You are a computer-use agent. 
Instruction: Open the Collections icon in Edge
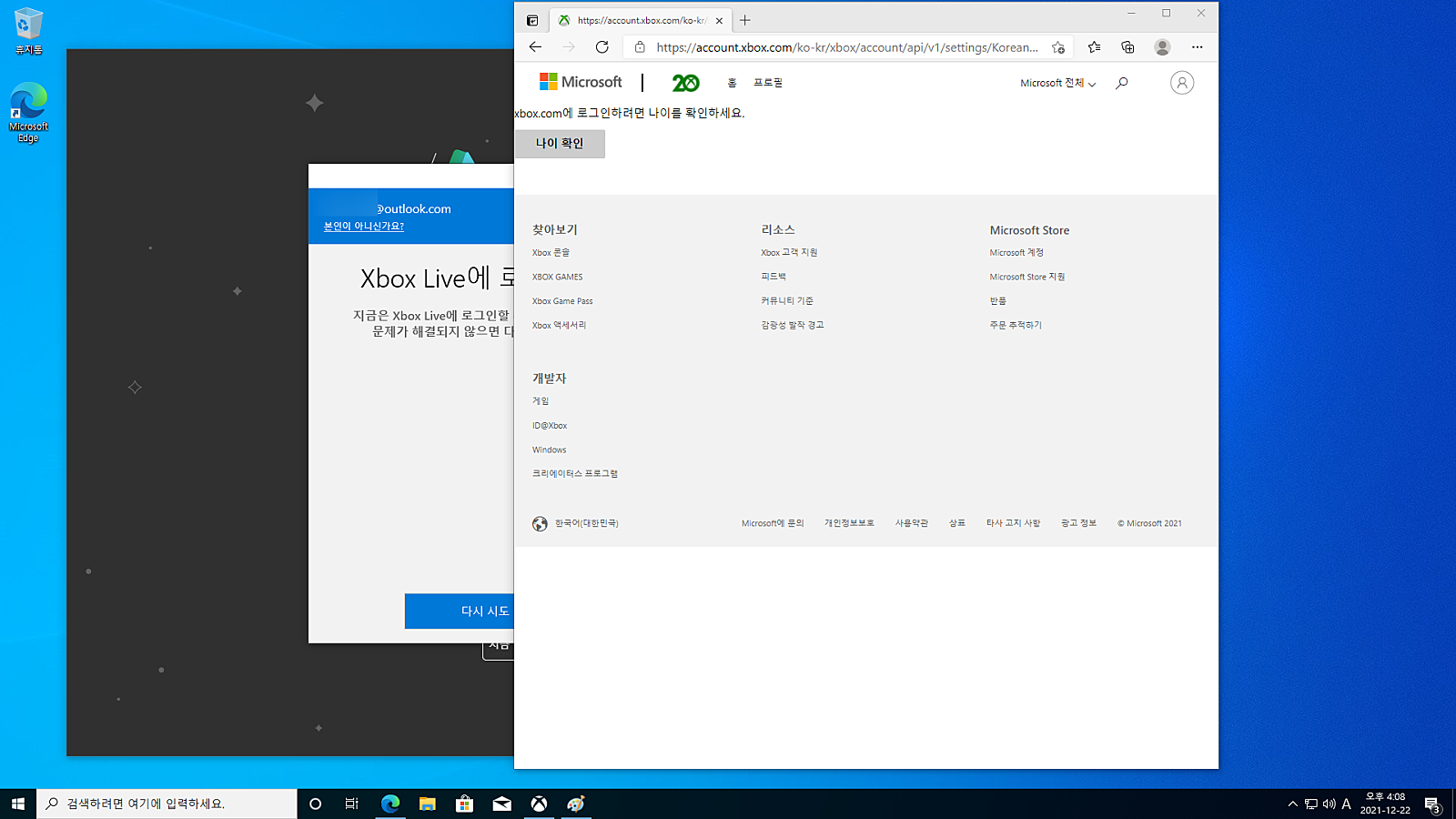1127,47
